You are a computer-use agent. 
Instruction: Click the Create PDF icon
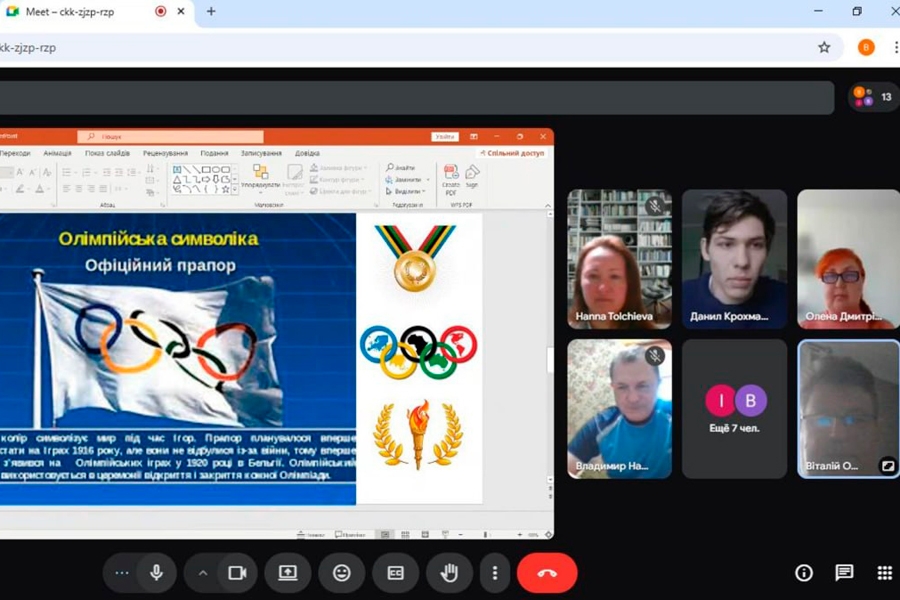(x=451, y=180)
